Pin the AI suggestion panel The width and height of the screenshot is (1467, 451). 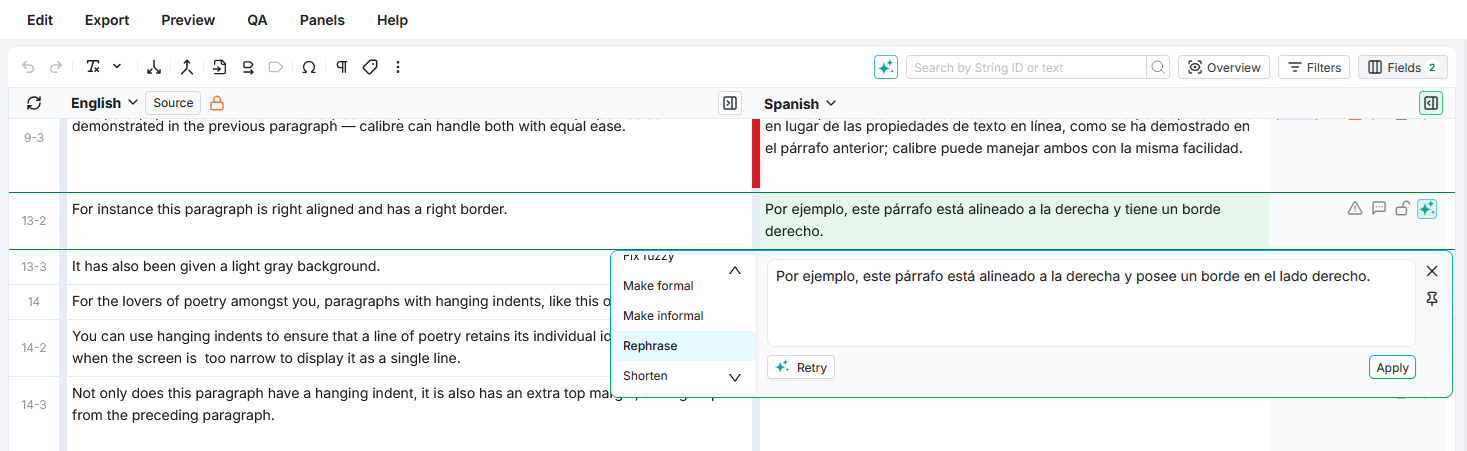coord(1432,299)
